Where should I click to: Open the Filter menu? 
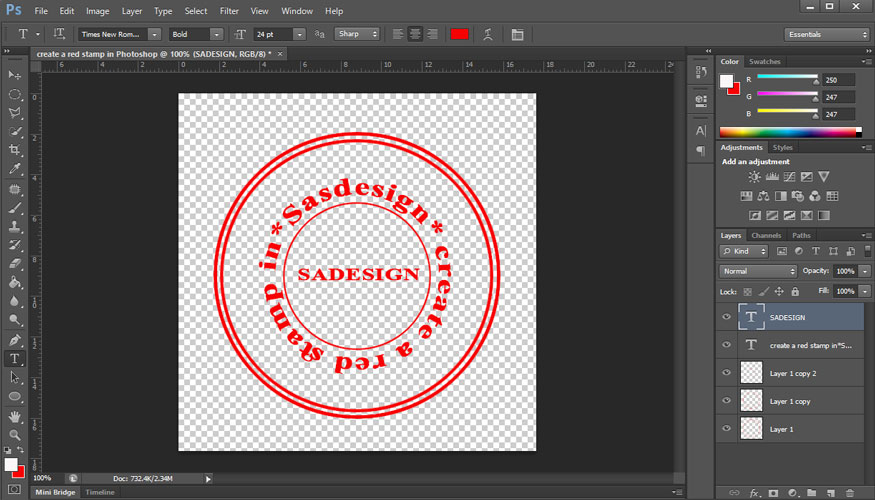(x=229, y=11)
